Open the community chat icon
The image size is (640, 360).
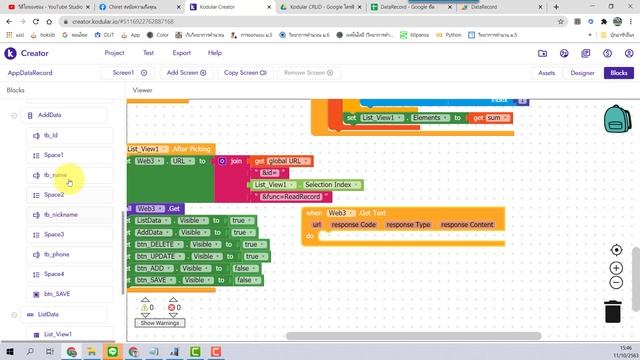564,53
